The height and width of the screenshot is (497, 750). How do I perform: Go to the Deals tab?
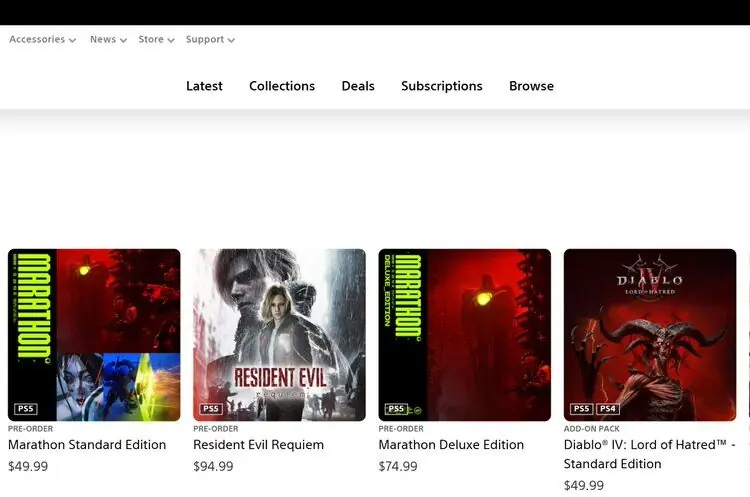coord(358,86)
